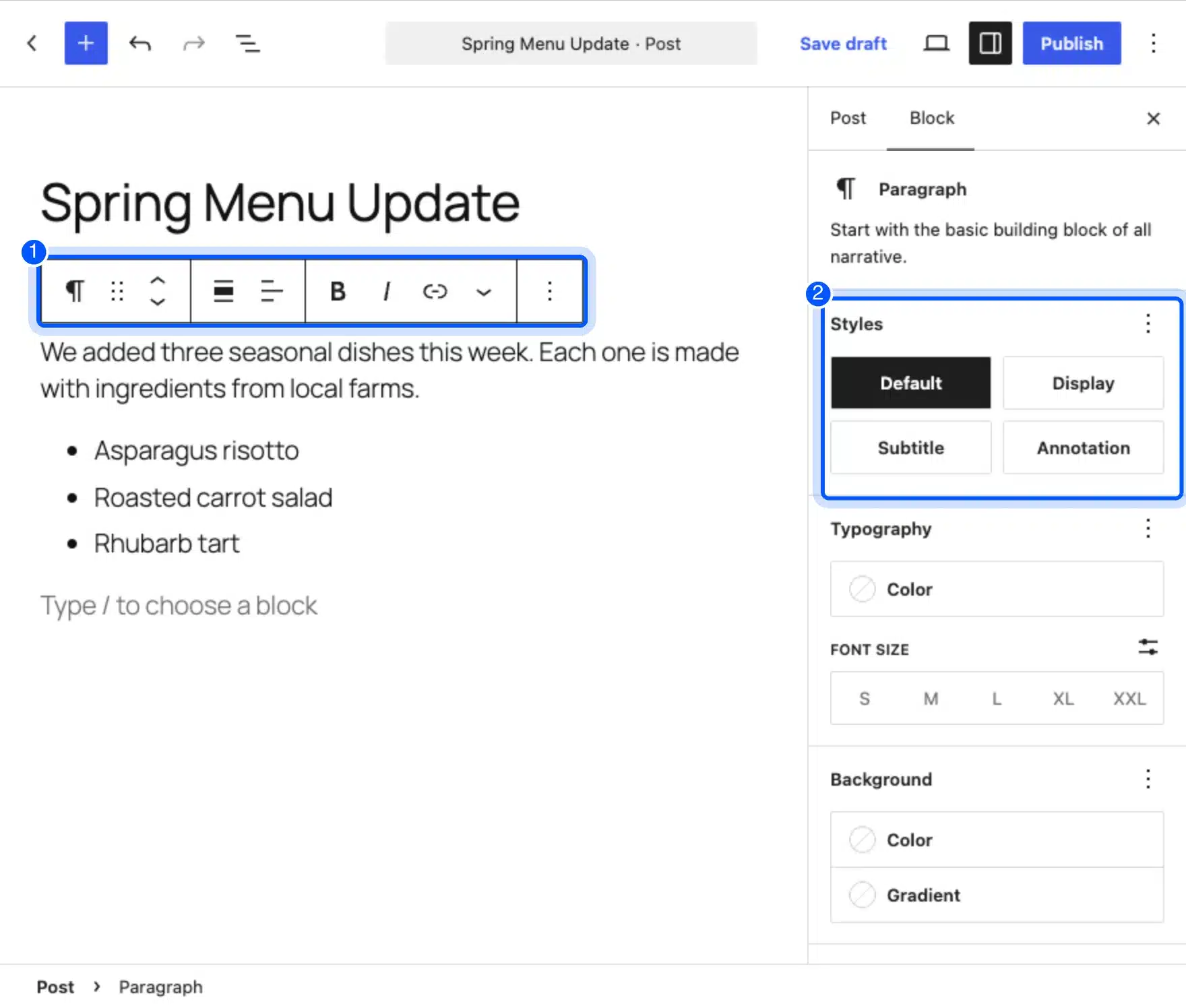Open the Styles panel options menu

pyautogui.click(x=1148, y=324)
